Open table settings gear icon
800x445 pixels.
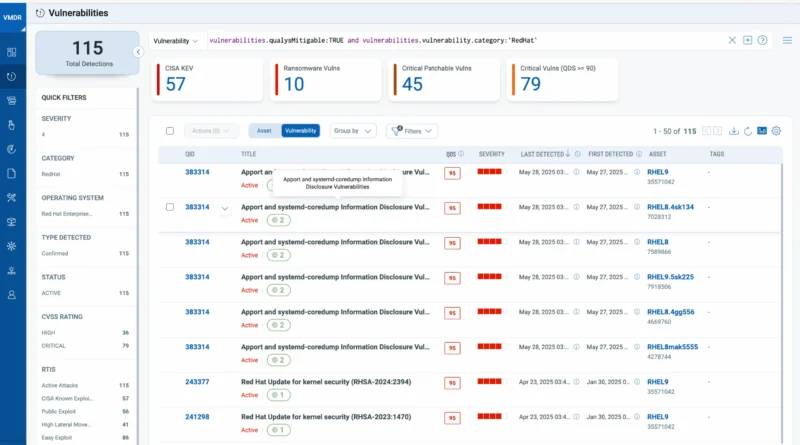point(776,131)
